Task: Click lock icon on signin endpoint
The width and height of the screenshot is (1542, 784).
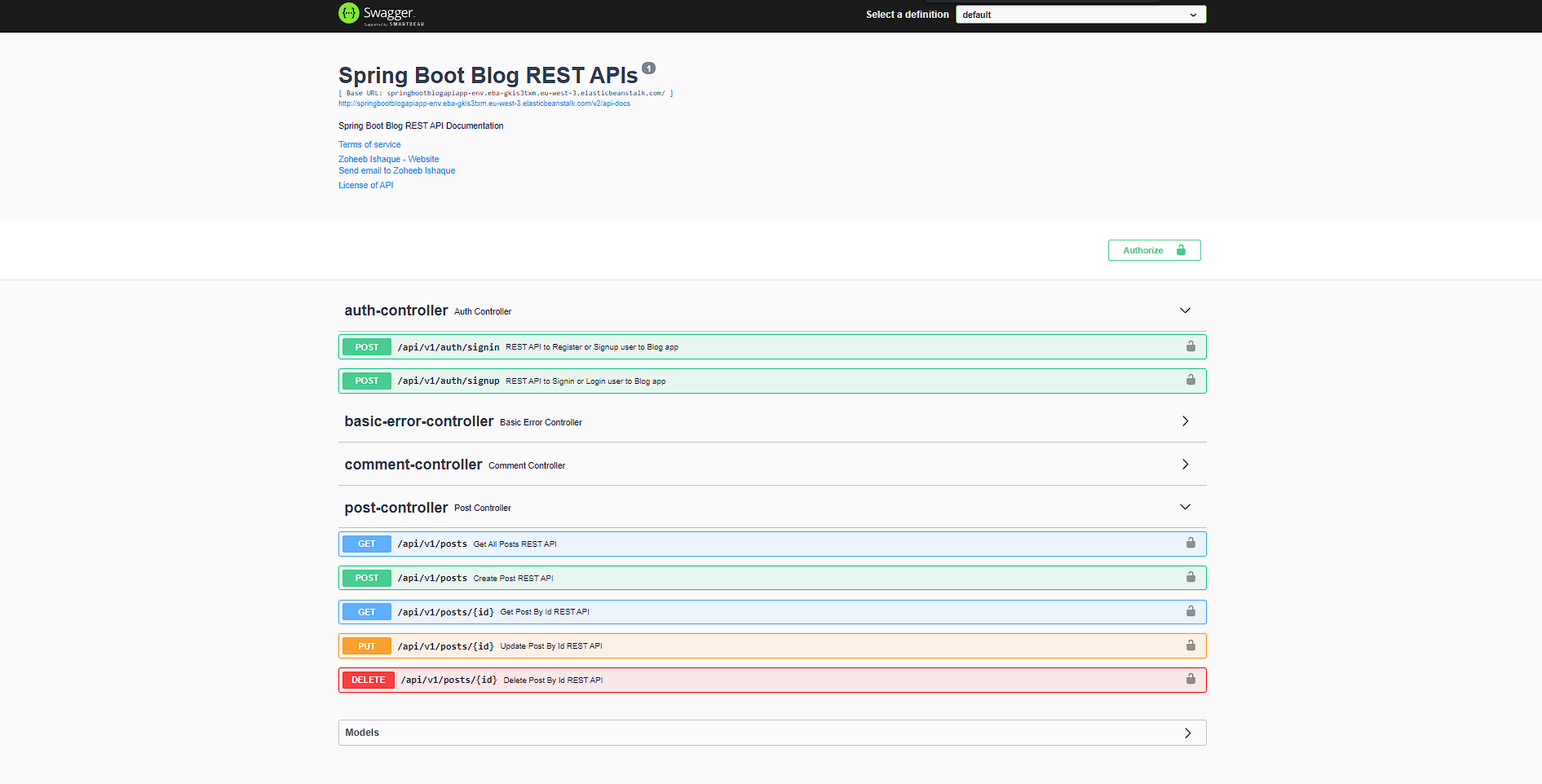Action: [1191, 346]
